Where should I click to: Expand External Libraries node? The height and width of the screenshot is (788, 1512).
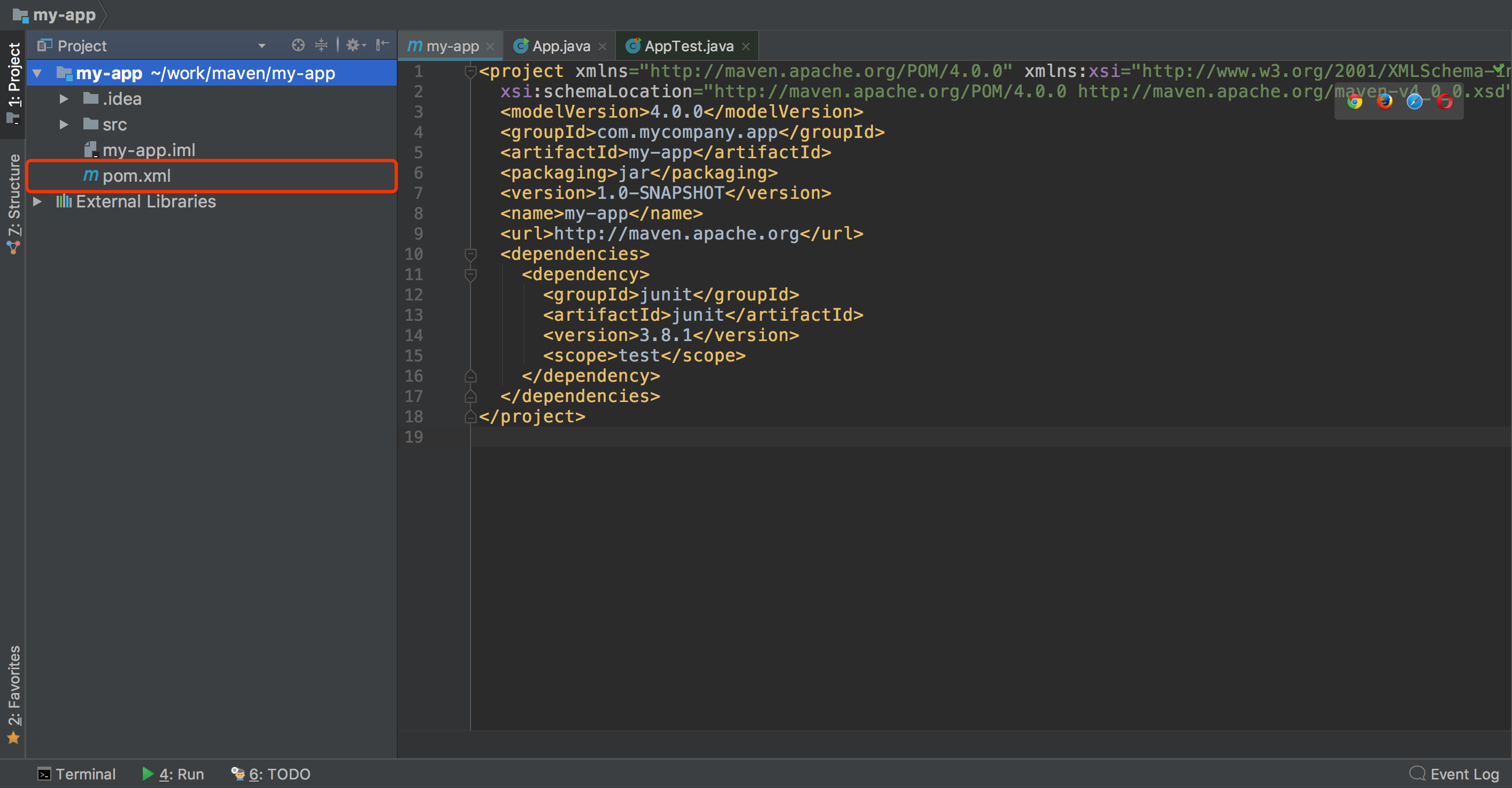37,201
